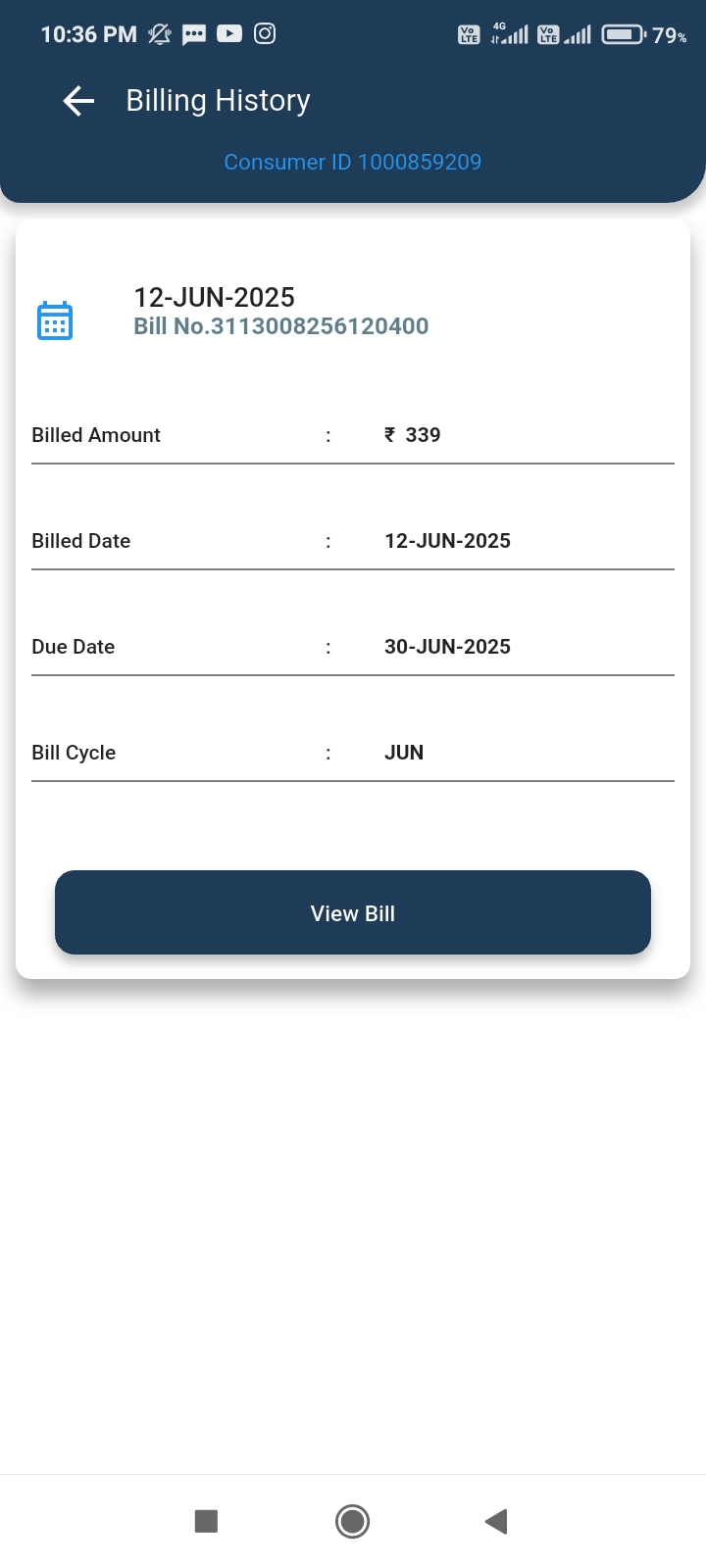Click the blue calendar icon
Image resolution: width=706 pixels, height=1568 pixels.
(x=55, y=320)
